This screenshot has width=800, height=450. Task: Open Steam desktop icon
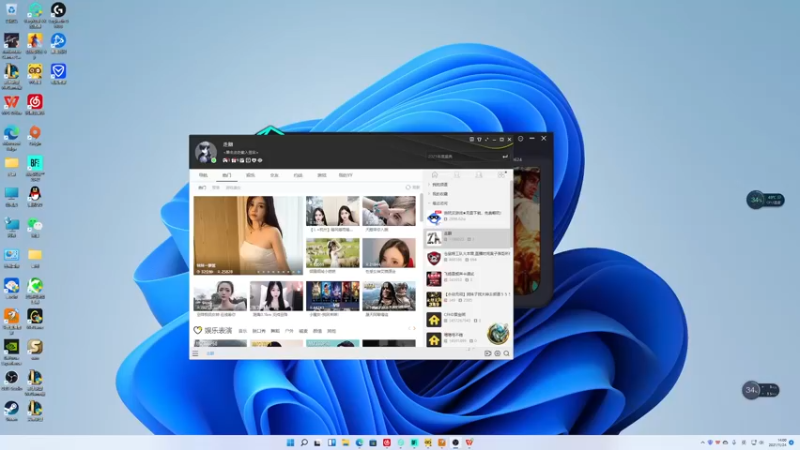[x=11, y=411]
